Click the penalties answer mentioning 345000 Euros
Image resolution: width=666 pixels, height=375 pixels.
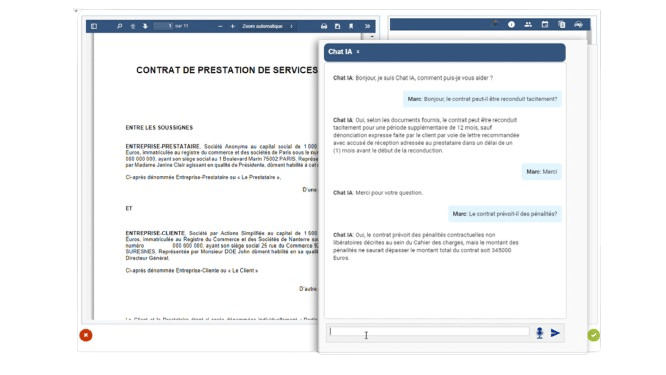tap(426, 246)
